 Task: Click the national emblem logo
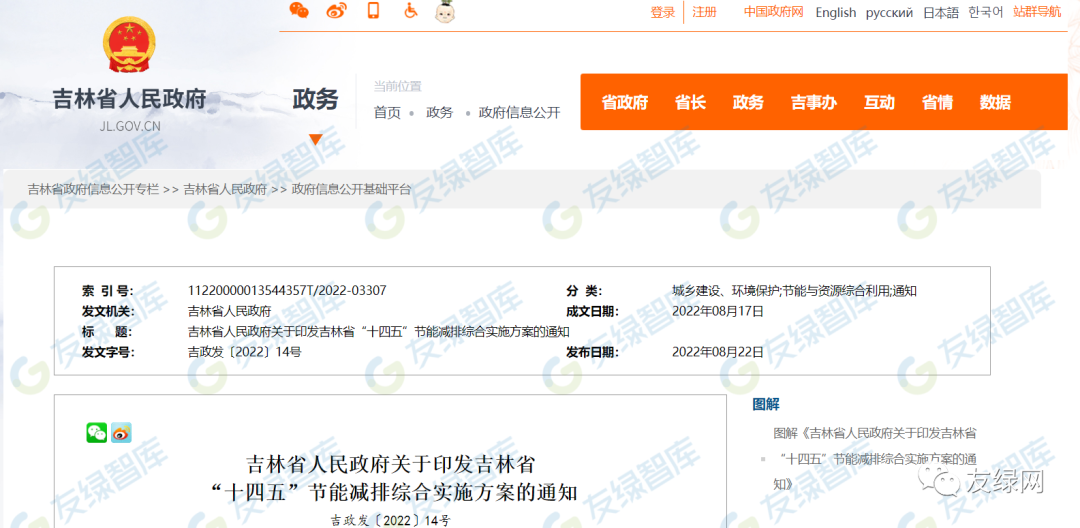point(129,45)
